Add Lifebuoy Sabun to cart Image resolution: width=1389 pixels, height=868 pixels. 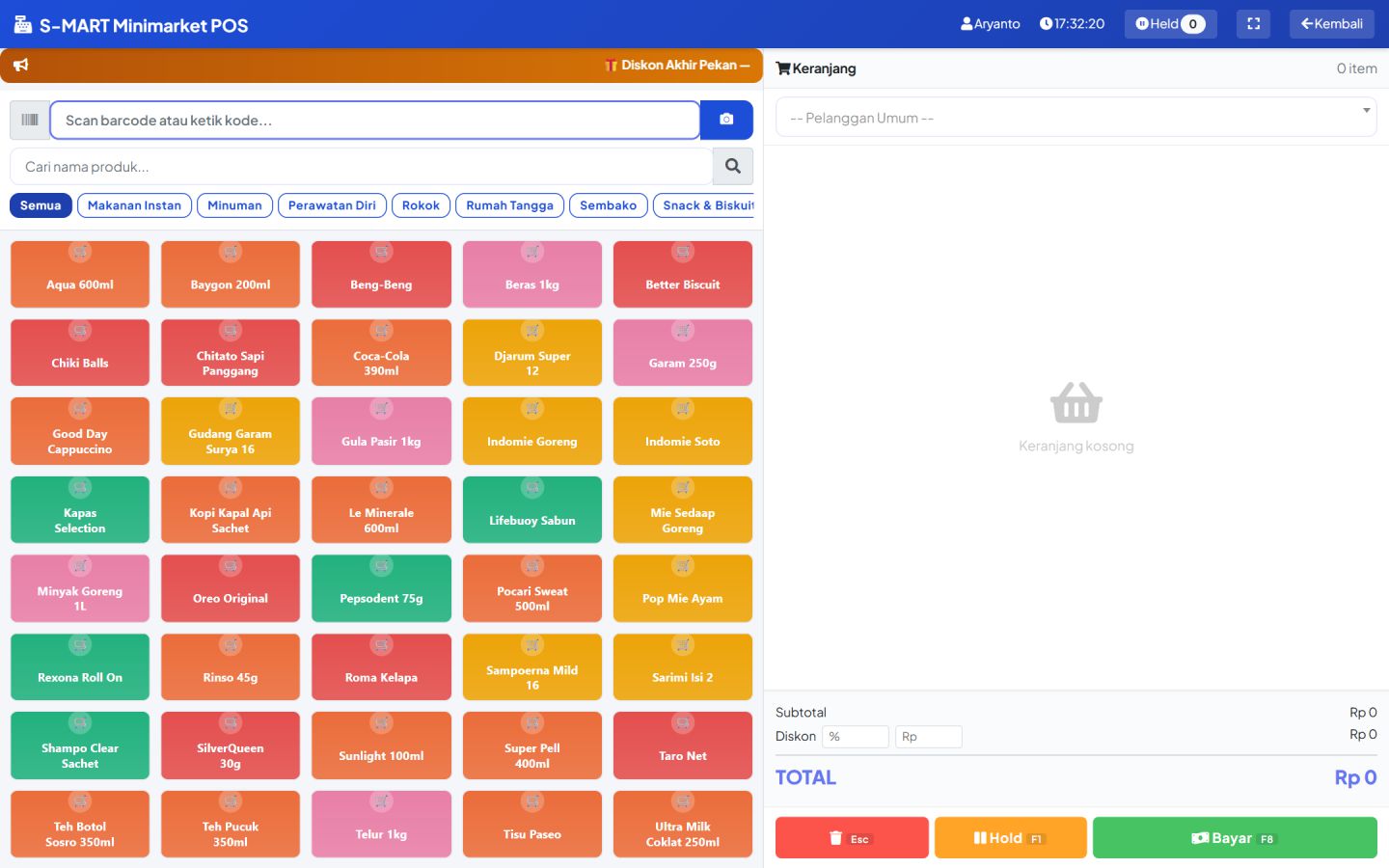[532, 510]
